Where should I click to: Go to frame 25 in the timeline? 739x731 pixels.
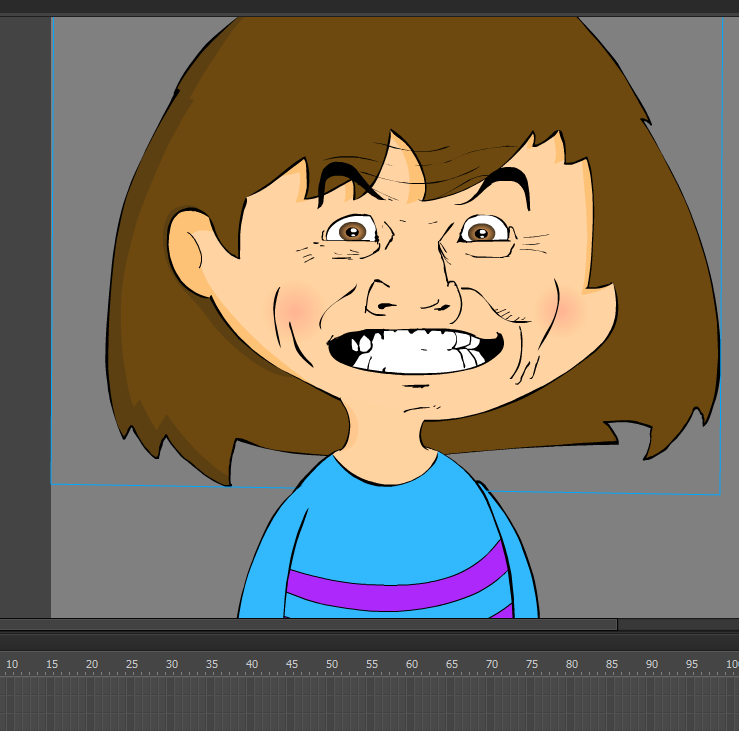[x=132, y=664]
